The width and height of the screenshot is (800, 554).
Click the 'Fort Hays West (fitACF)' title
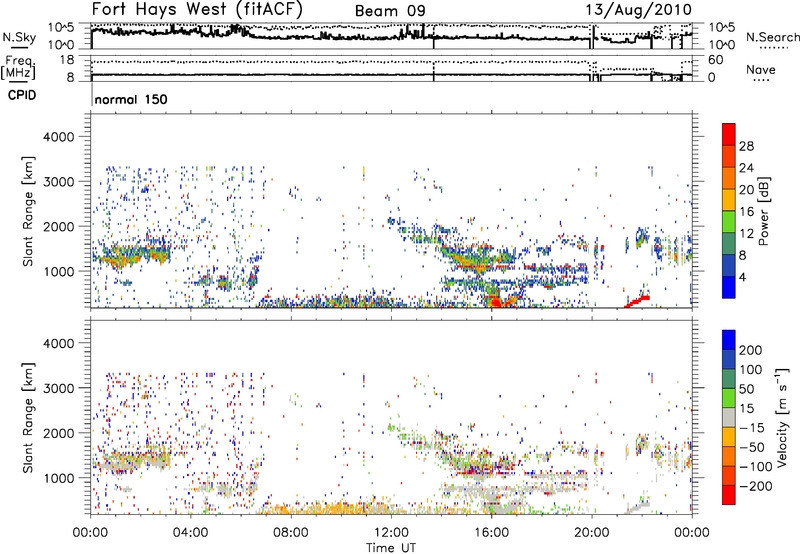[x=197, y=10]
